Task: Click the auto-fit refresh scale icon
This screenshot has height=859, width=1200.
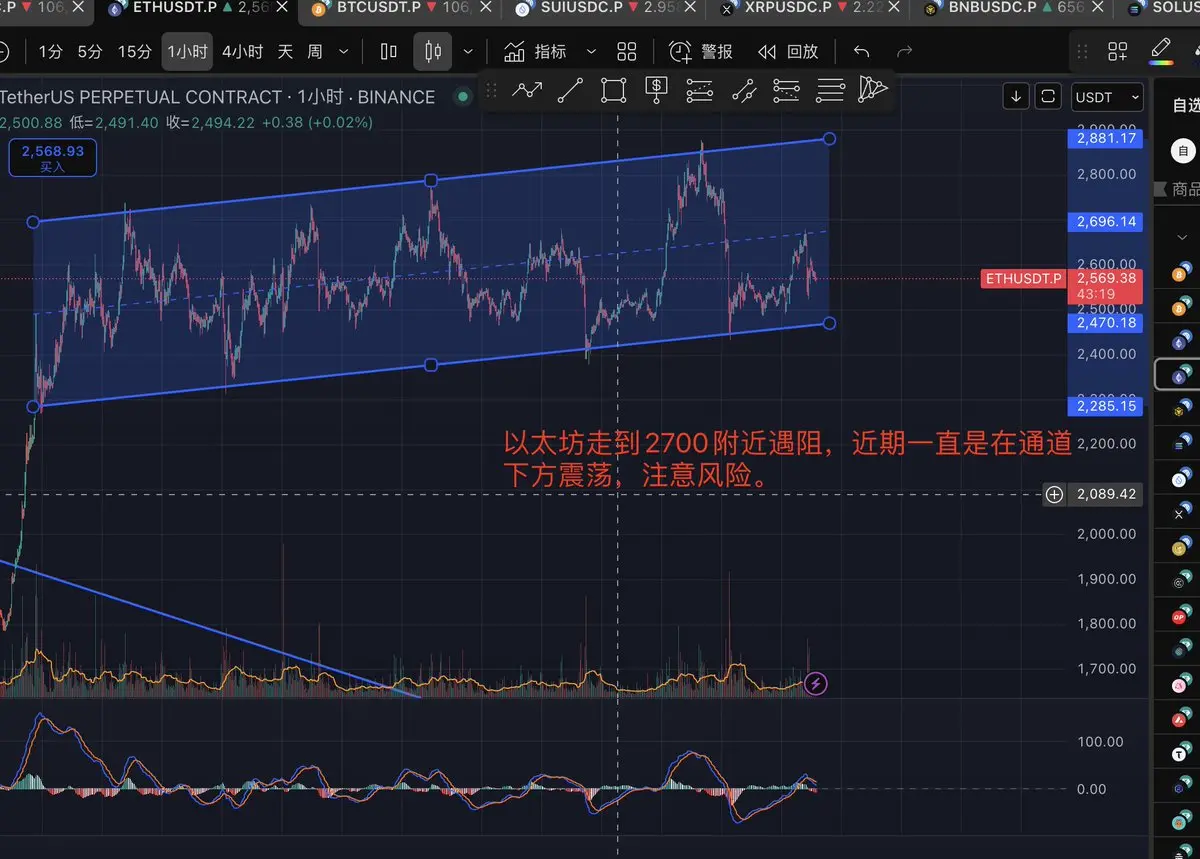Action: coord(1048,96)
